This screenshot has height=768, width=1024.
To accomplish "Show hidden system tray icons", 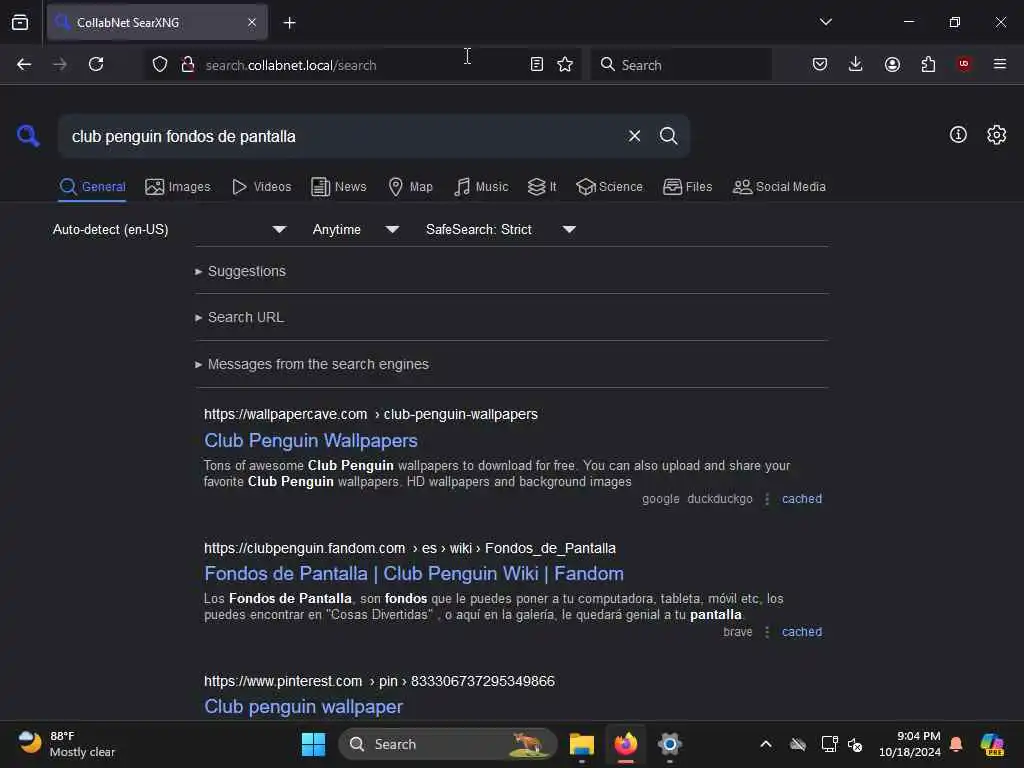I will [766, 744].
